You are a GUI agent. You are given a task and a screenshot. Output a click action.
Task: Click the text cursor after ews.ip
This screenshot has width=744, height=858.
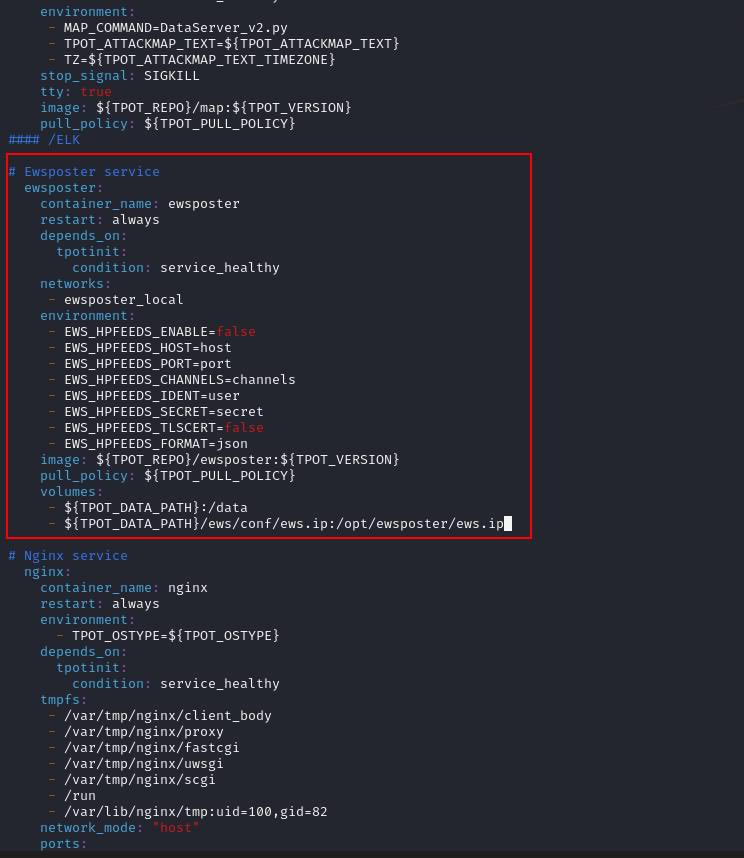pyautogui.click(x=508, y=524)
